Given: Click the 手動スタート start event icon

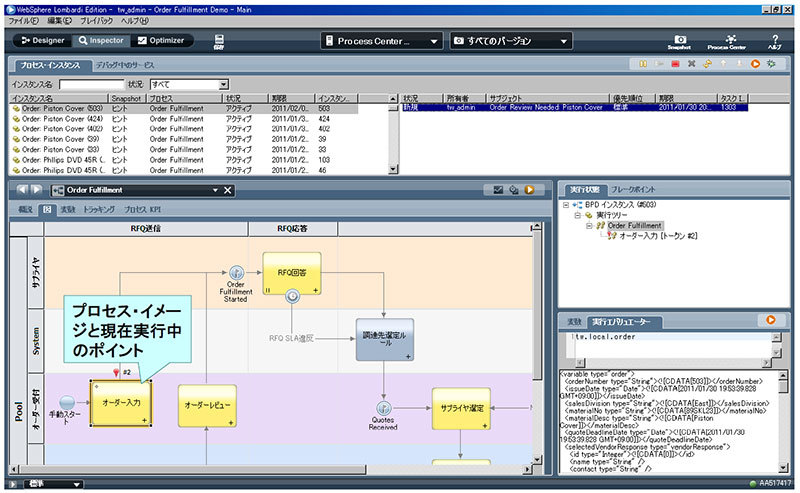Looking at the screenshot, I should (67, 403).
